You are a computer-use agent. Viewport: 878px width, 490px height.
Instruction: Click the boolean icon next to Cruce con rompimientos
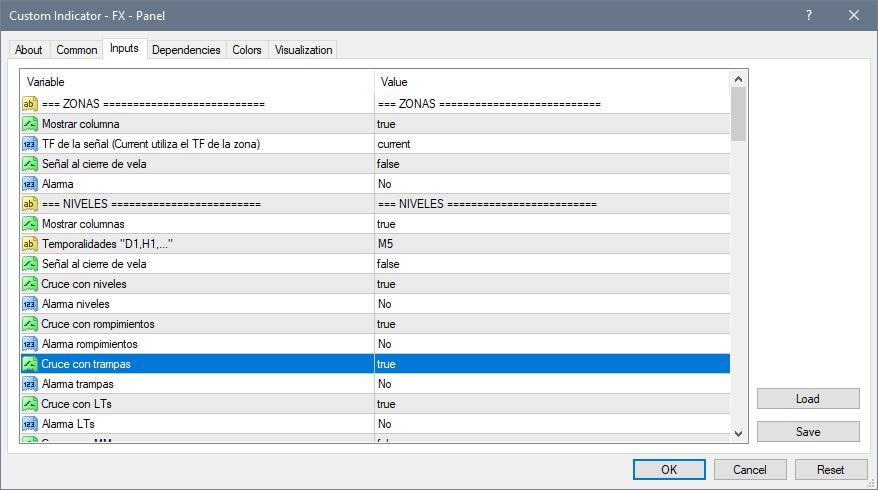pyautogui.click(x=29, y=324)
